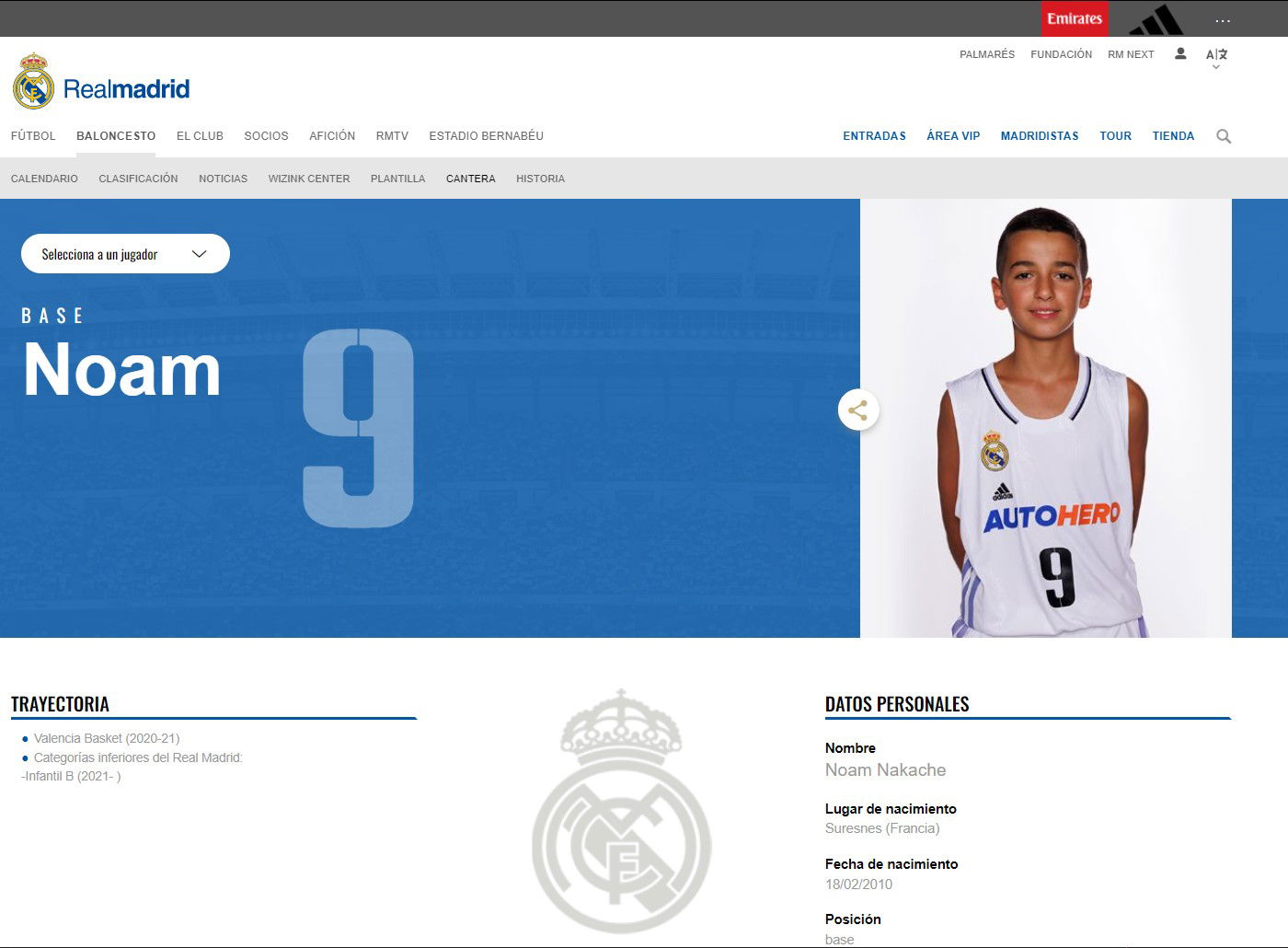Click the TRAYECTORIA heading
The image size is (1288, 948).
[60, 704]
